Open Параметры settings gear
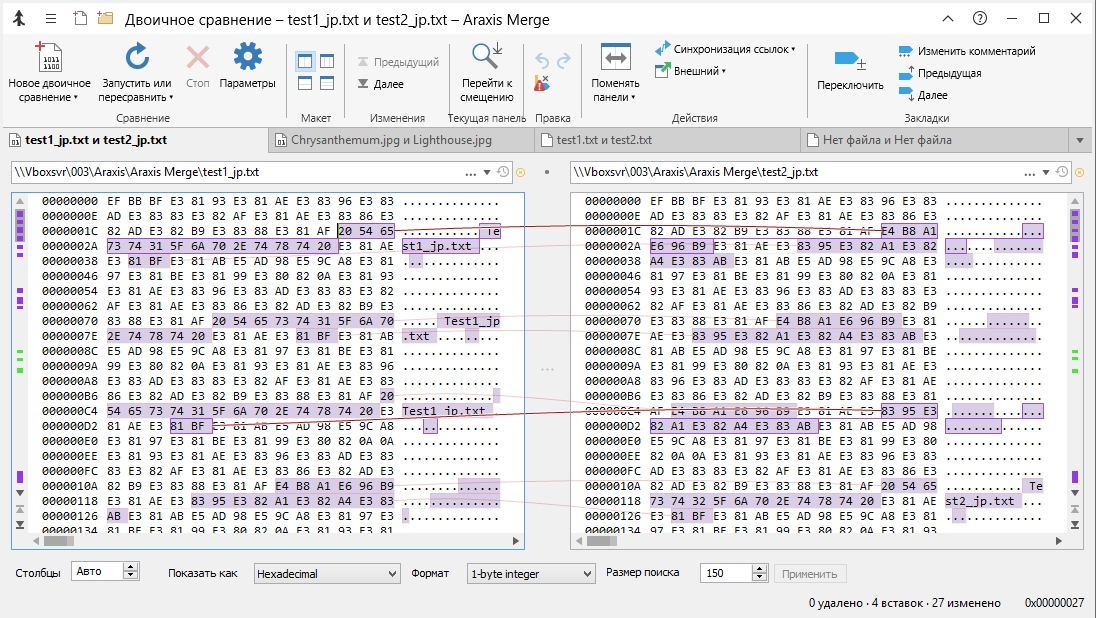This screenshot has width=1096, height=618. pos(247,66)
